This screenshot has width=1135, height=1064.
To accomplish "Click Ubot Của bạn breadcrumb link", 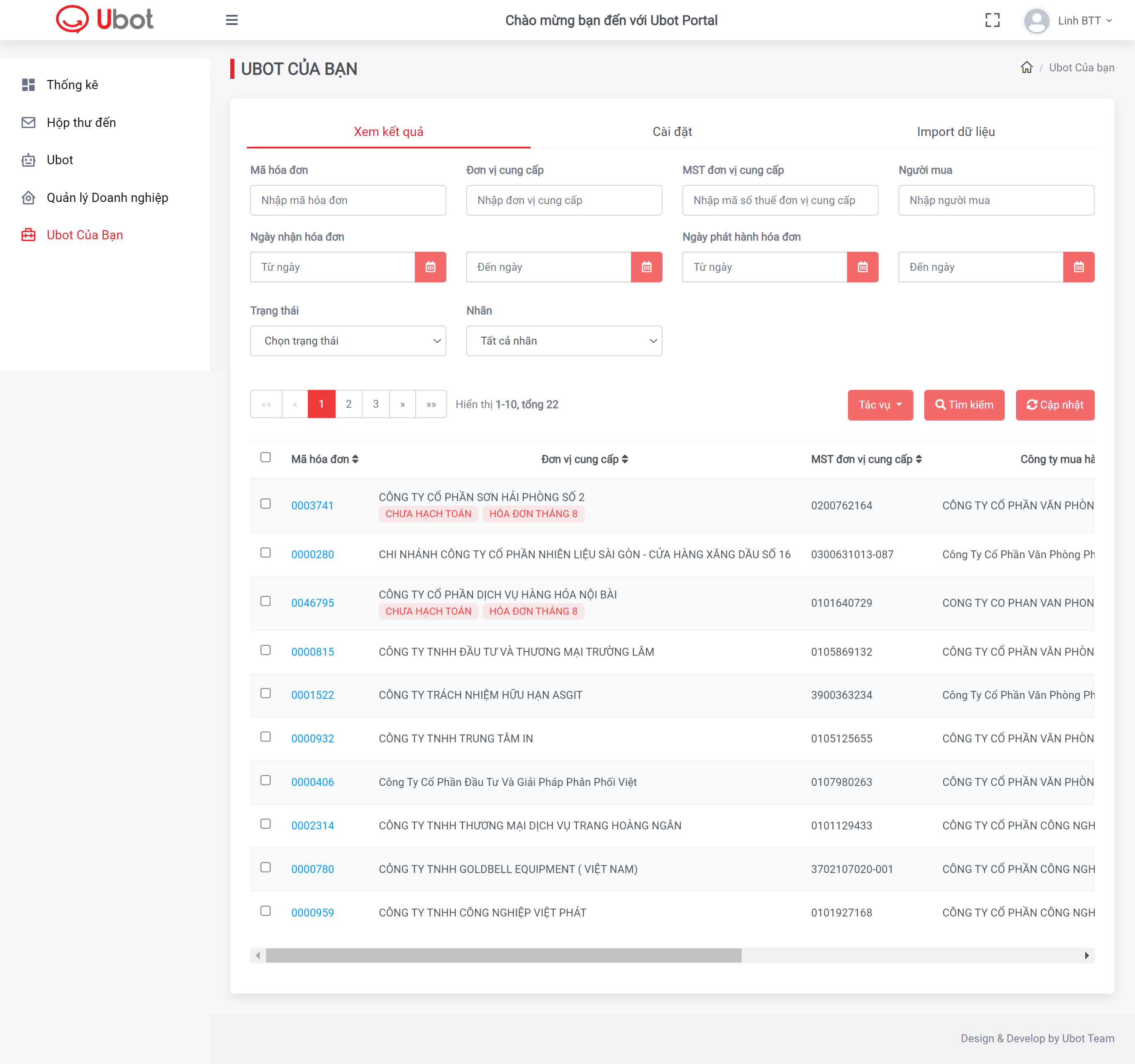I will click(x=1081, y=67).
